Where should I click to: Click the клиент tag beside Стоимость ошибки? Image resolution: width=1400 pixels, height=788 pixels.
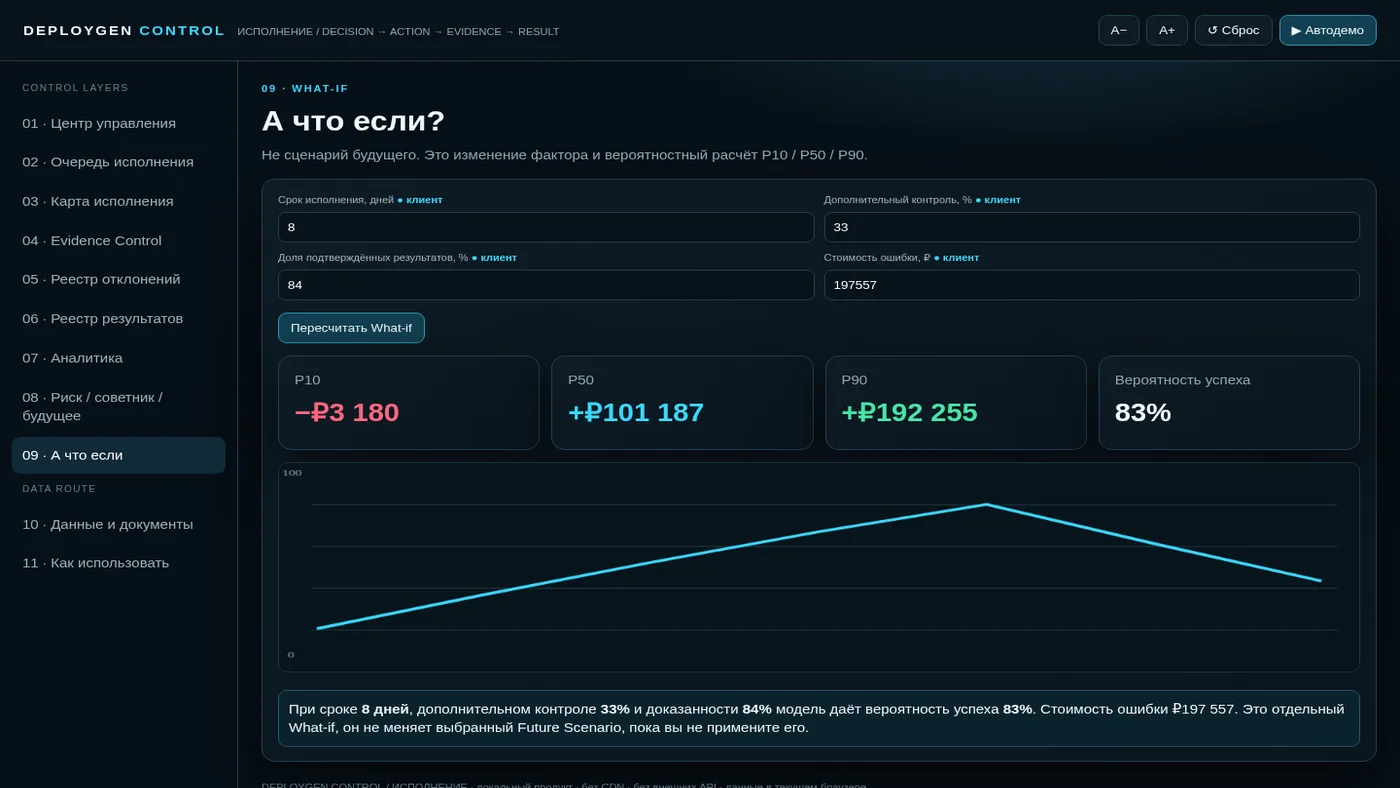[957, 258]
